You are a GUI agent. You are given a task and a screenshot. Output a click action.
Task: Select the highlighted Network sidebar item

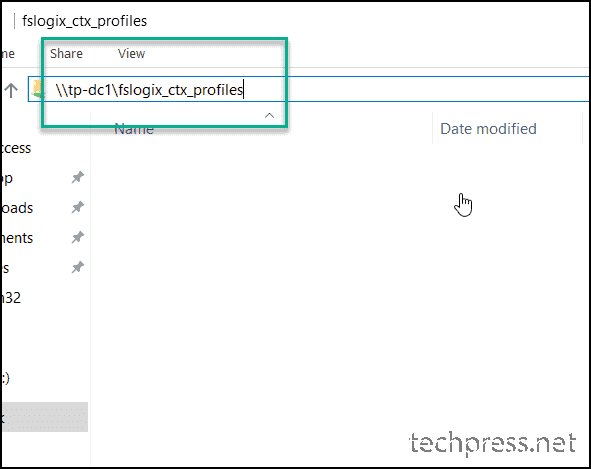[x=44, y=417]
